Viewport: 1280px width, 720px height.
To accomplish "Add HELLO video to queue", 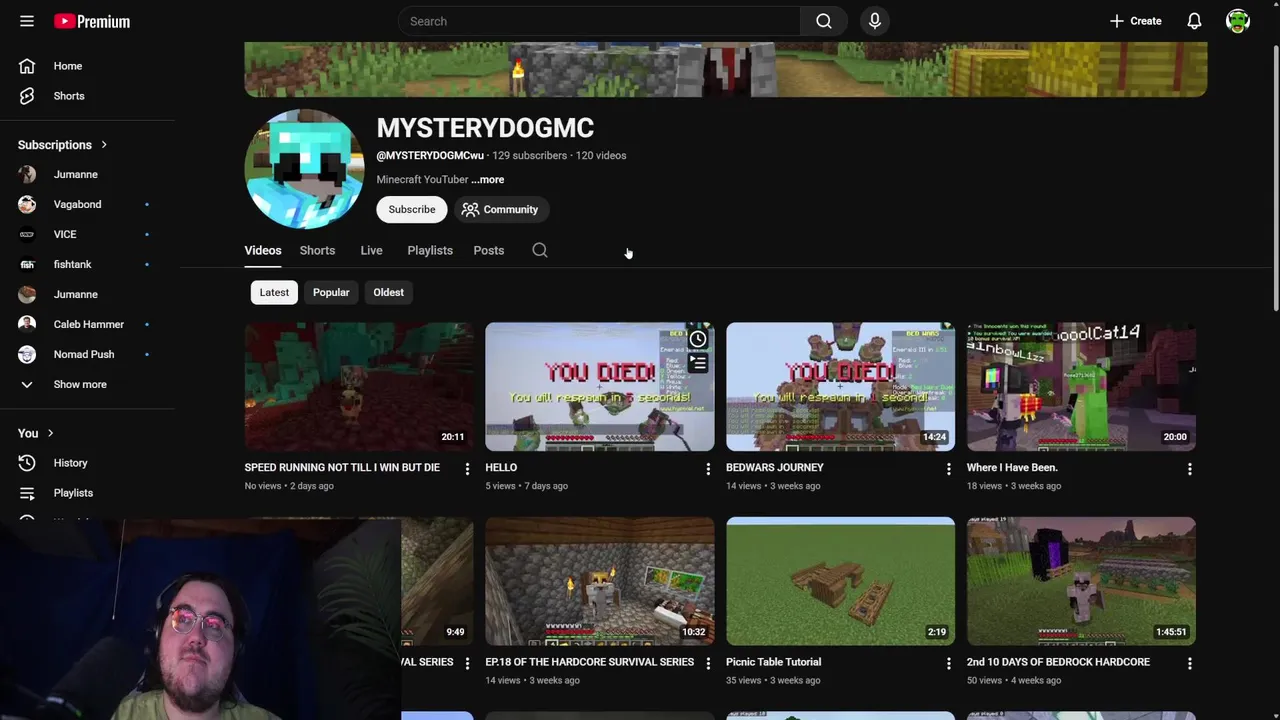I will click(698, 364).
